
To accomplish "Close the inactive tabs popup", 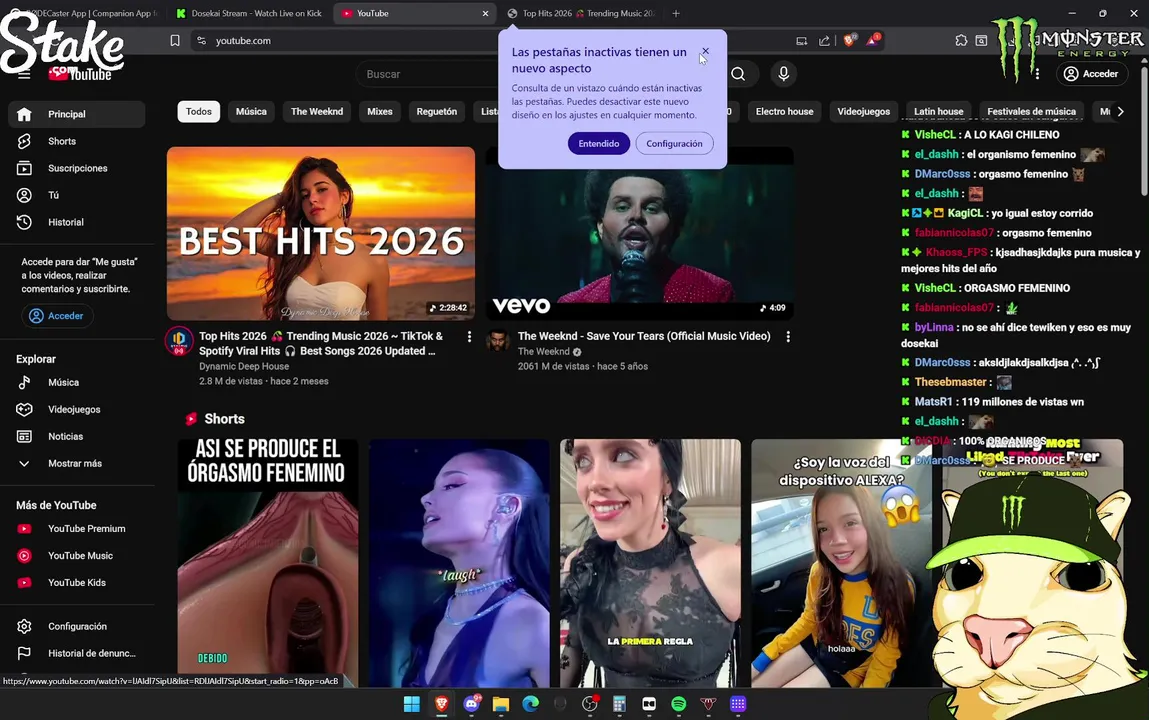I will pyautogui.click(x=705, y=51).
